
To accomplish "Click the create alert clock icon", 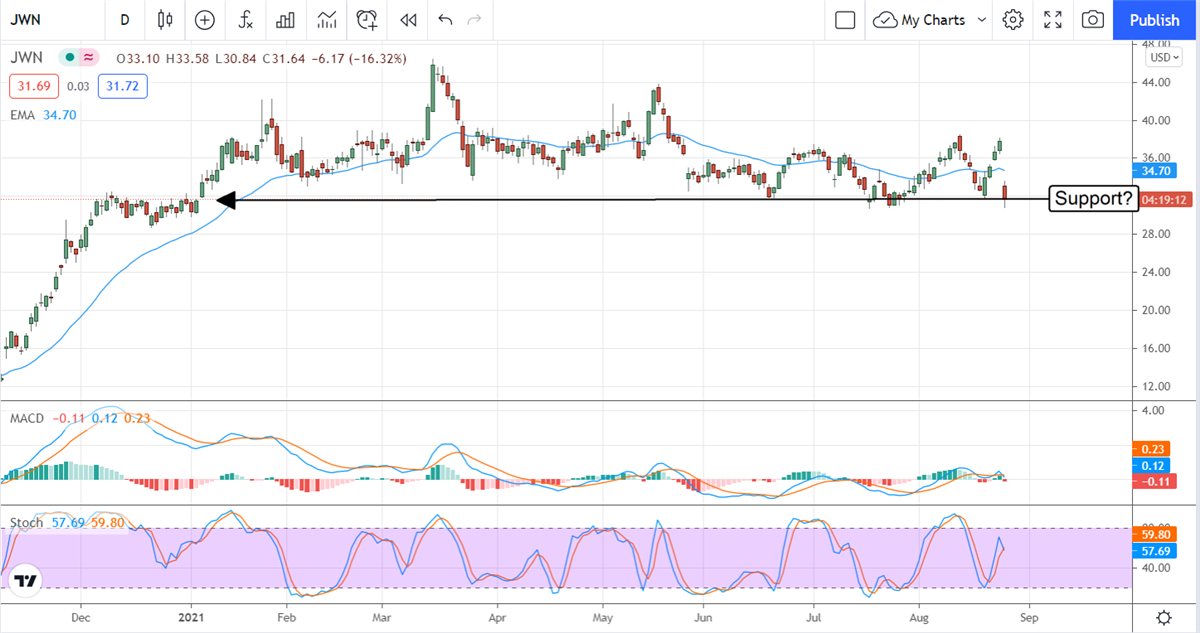I will pyautogui.click(x=367, y=20).
